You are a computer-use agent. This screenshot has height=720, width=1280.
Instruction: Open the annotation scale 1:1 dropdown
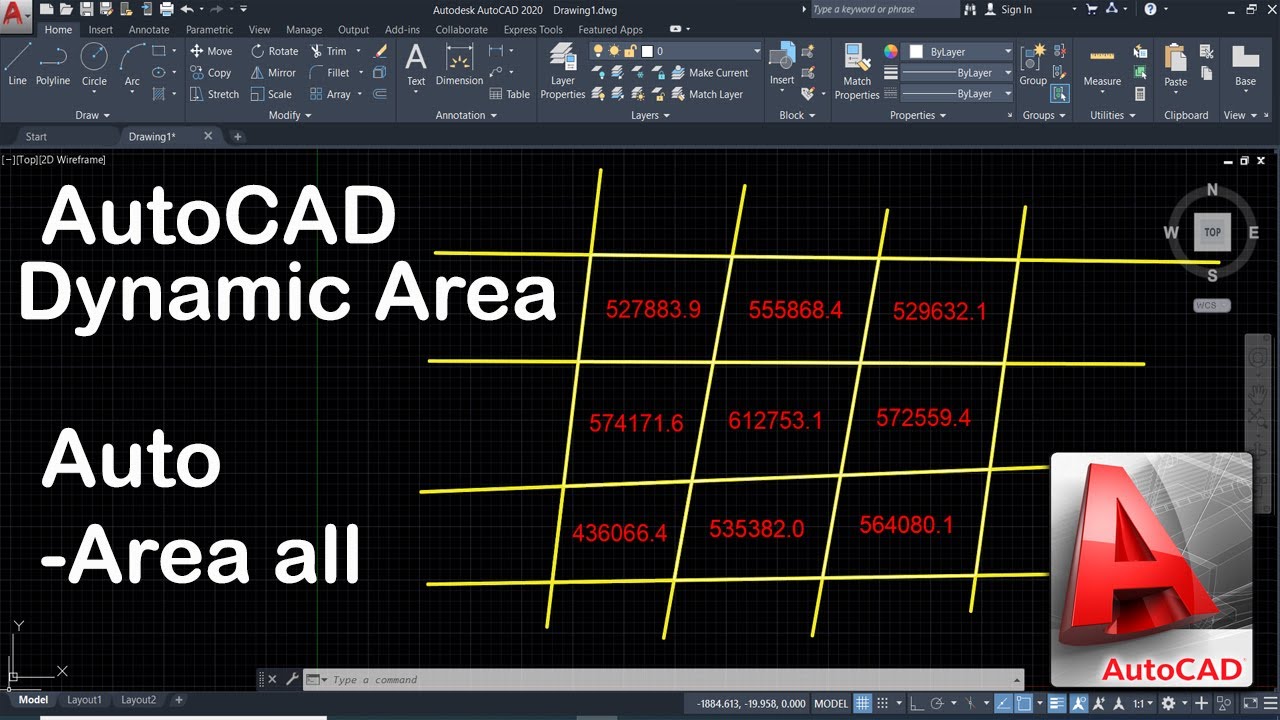click(x=1143, y=703)
